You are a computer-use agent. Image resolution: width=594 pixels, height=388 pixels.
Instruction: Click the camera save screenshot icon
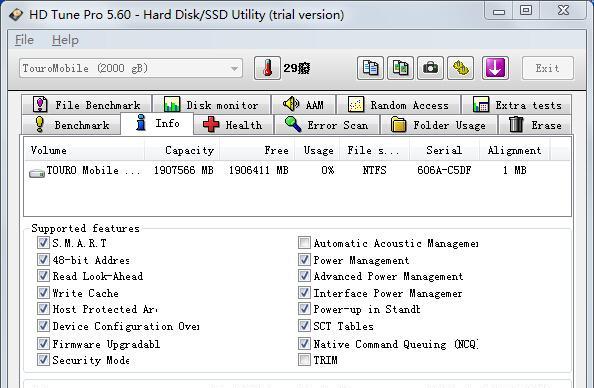click(430, 68)
